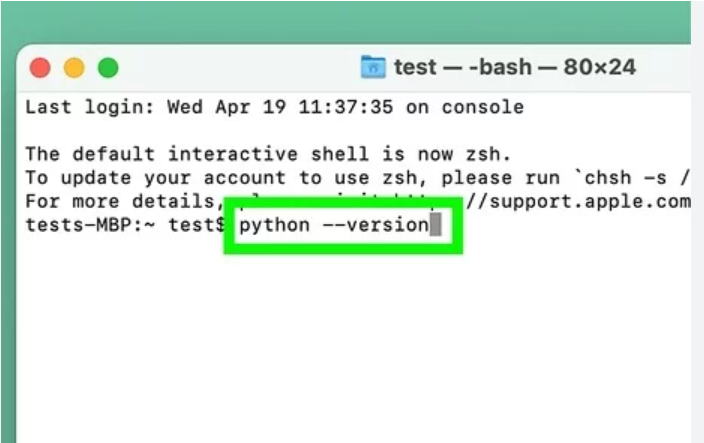This screenshot has height=443, width=704.
Task: Click the green zoom window button
Action: [x=108, y=68]
